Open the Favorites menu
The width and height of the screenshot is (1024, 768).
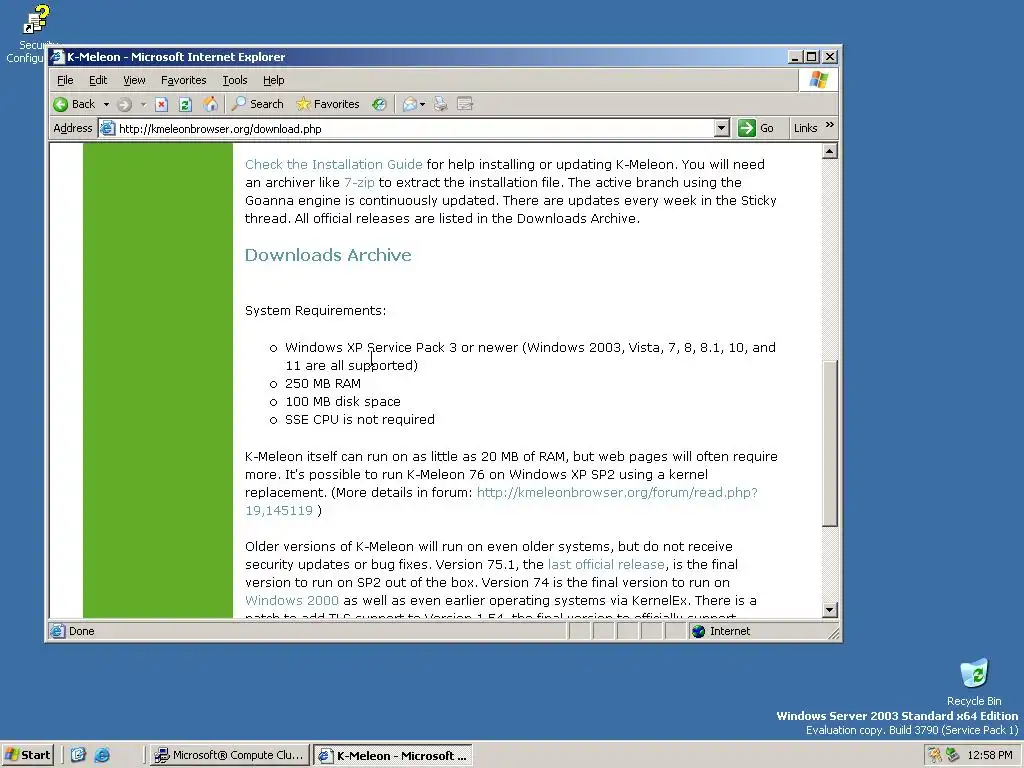(x=184, y=80)
